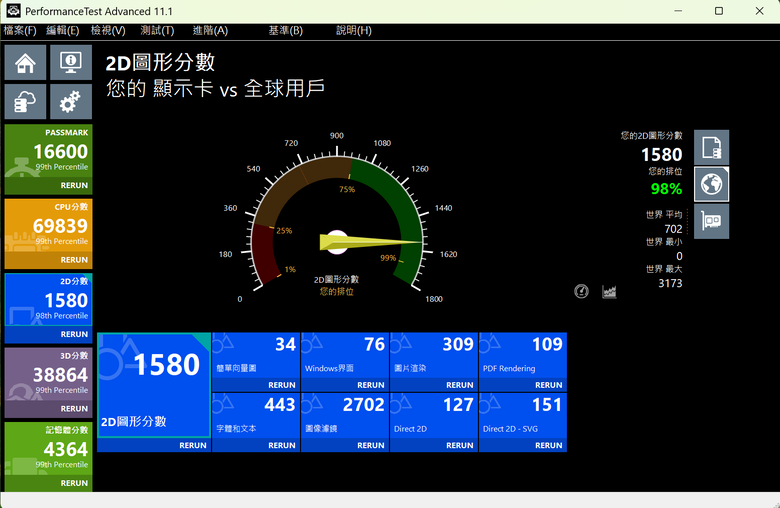Maximize the PerformanceTest window

pos(719,11)
